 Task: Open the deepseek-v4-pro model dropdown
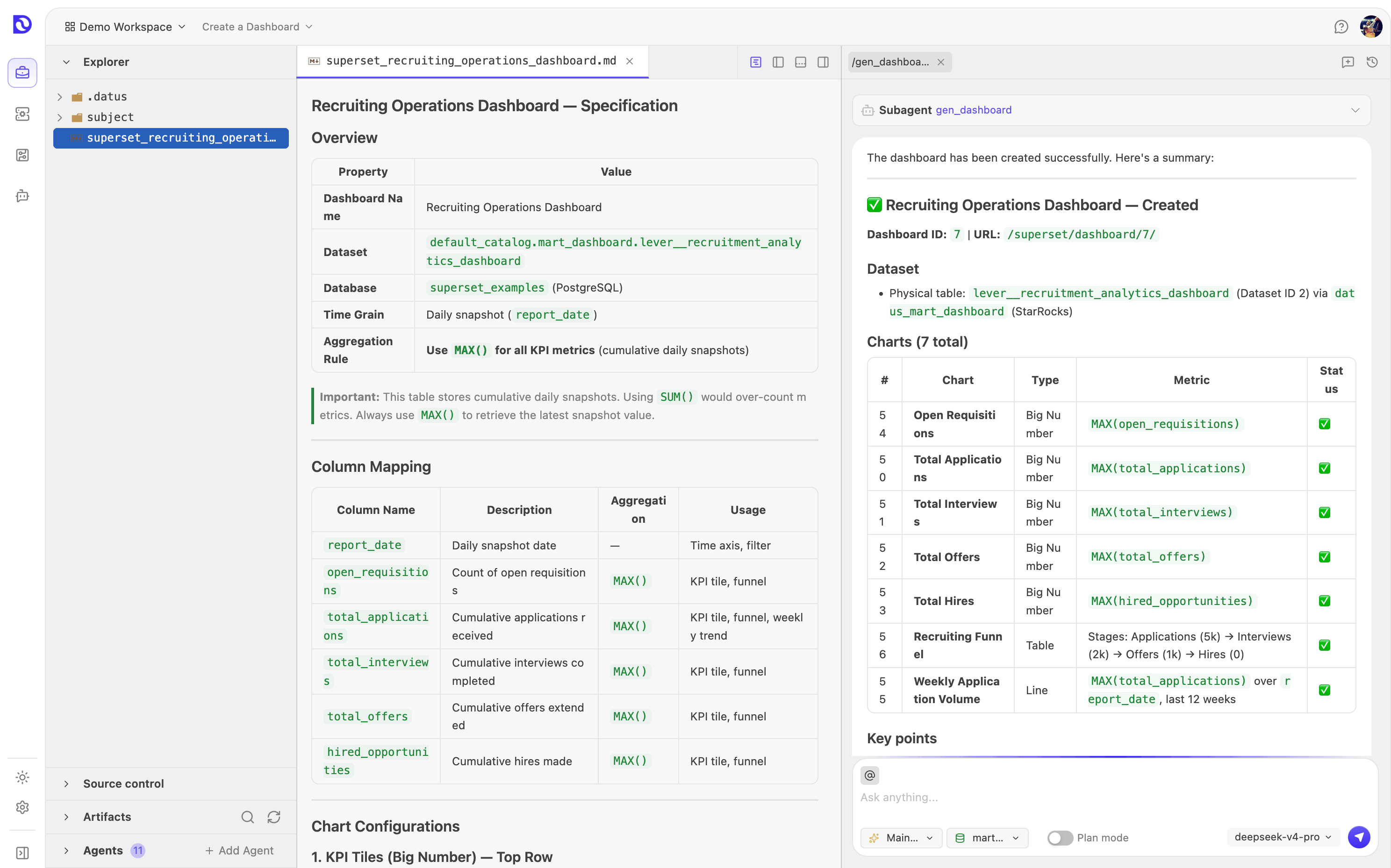(x=1283, y=837)
